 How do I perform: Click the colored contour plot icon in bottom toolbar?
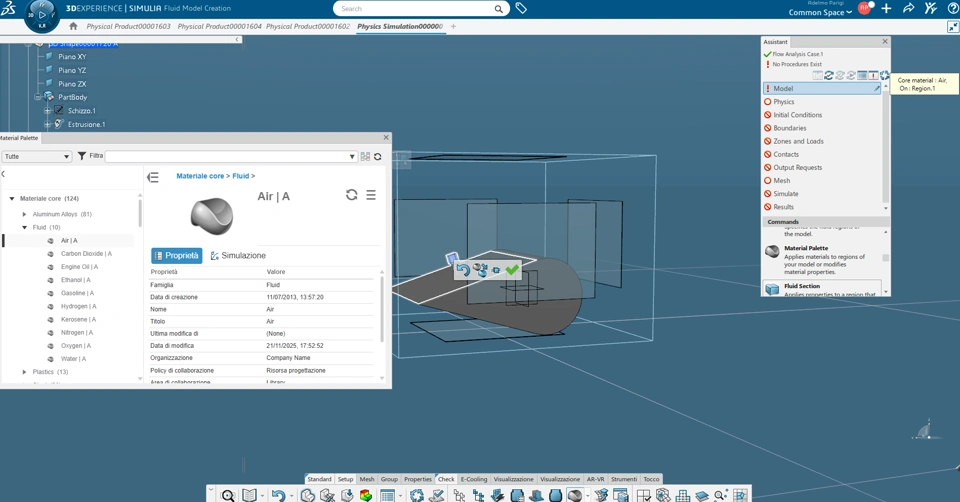tap(366, 495)
